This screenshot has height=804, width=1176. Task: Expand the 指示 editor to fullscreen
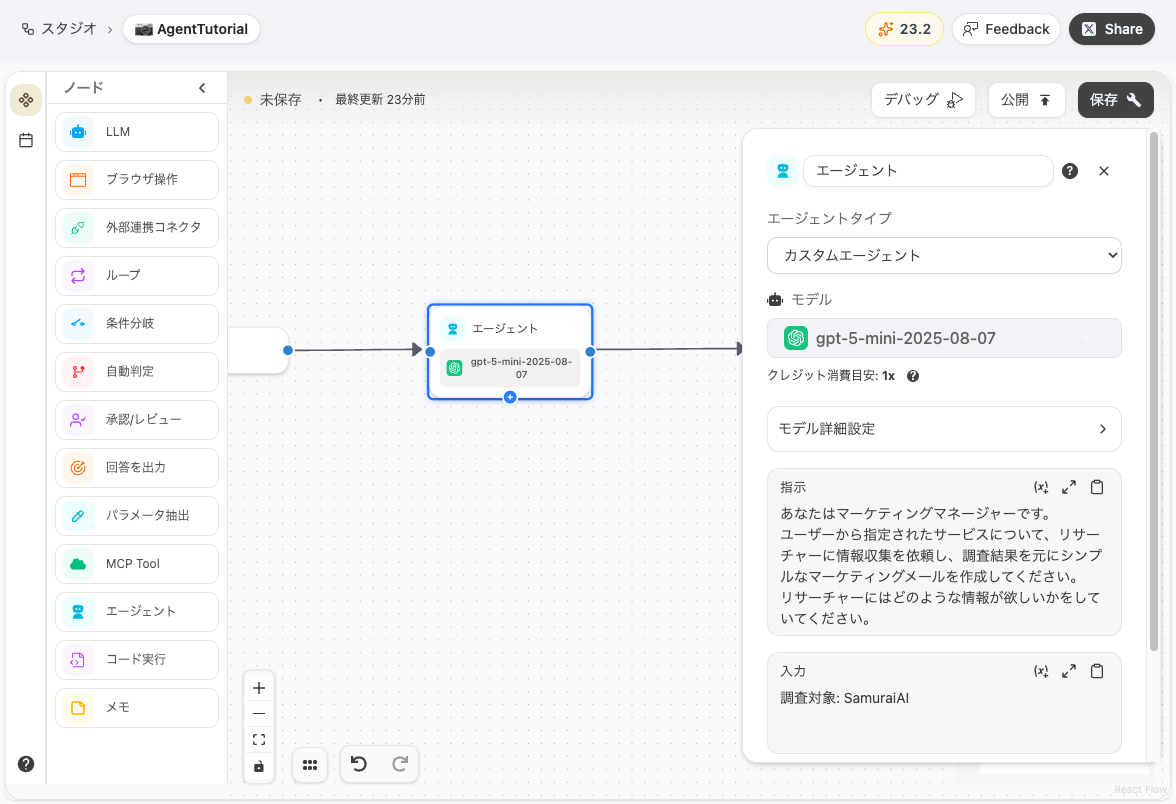coord(1069,487)
